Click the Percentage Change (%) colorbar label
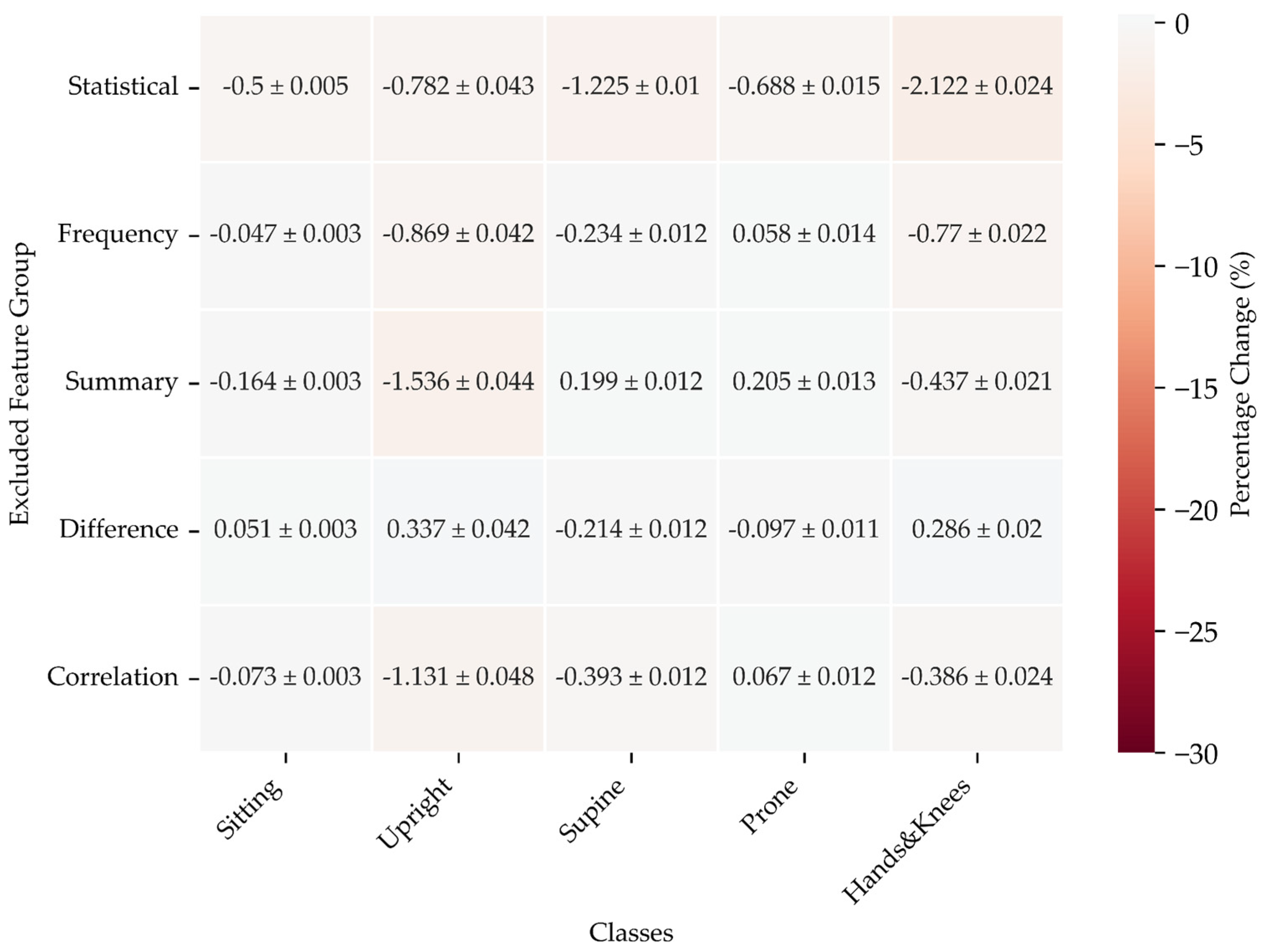This screenshot has width=1266, height=952. pos(1242,383)
